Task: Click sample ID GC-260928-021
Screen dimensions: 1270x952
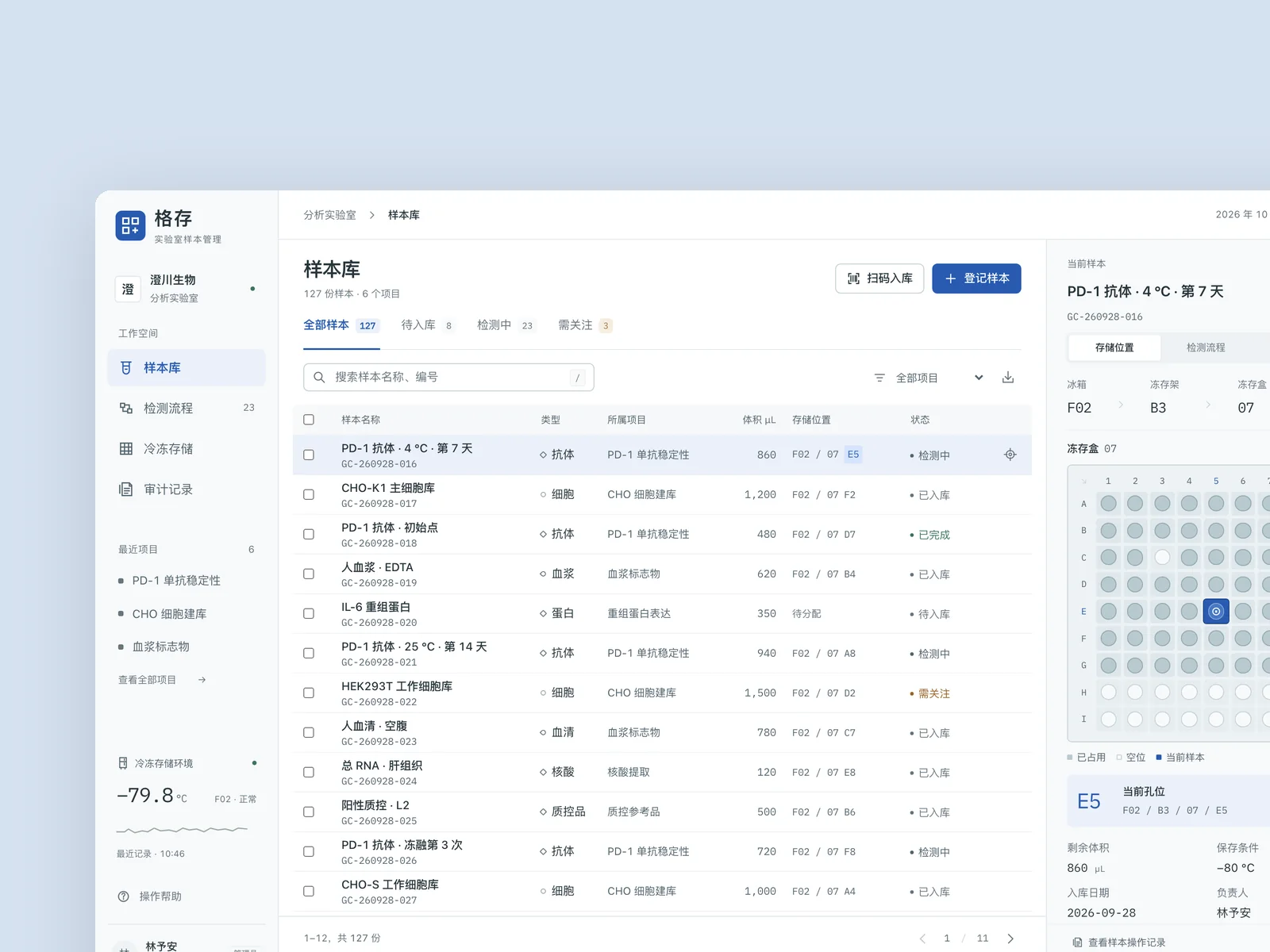Action: tap(379, 662)
